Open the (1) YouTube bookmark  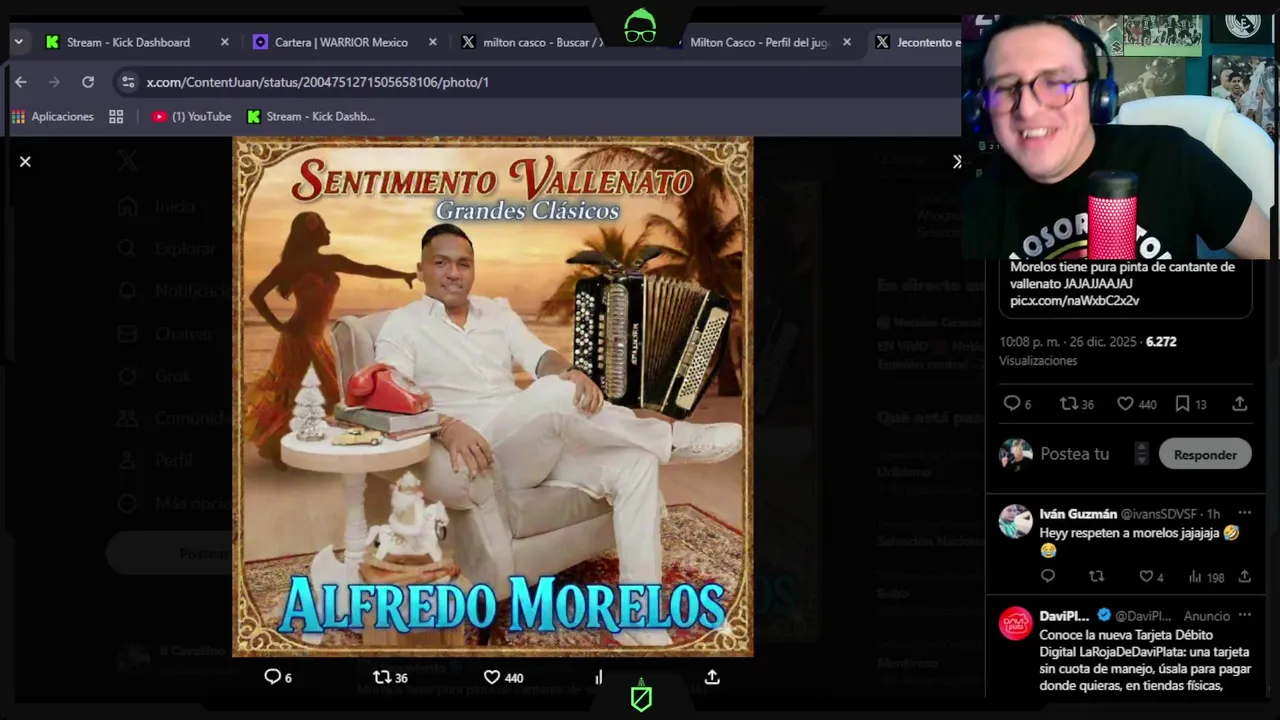point(191,116)
